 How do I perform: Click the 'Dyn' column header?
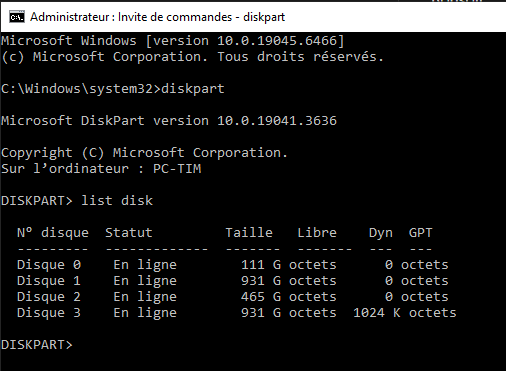coord(381,233)
